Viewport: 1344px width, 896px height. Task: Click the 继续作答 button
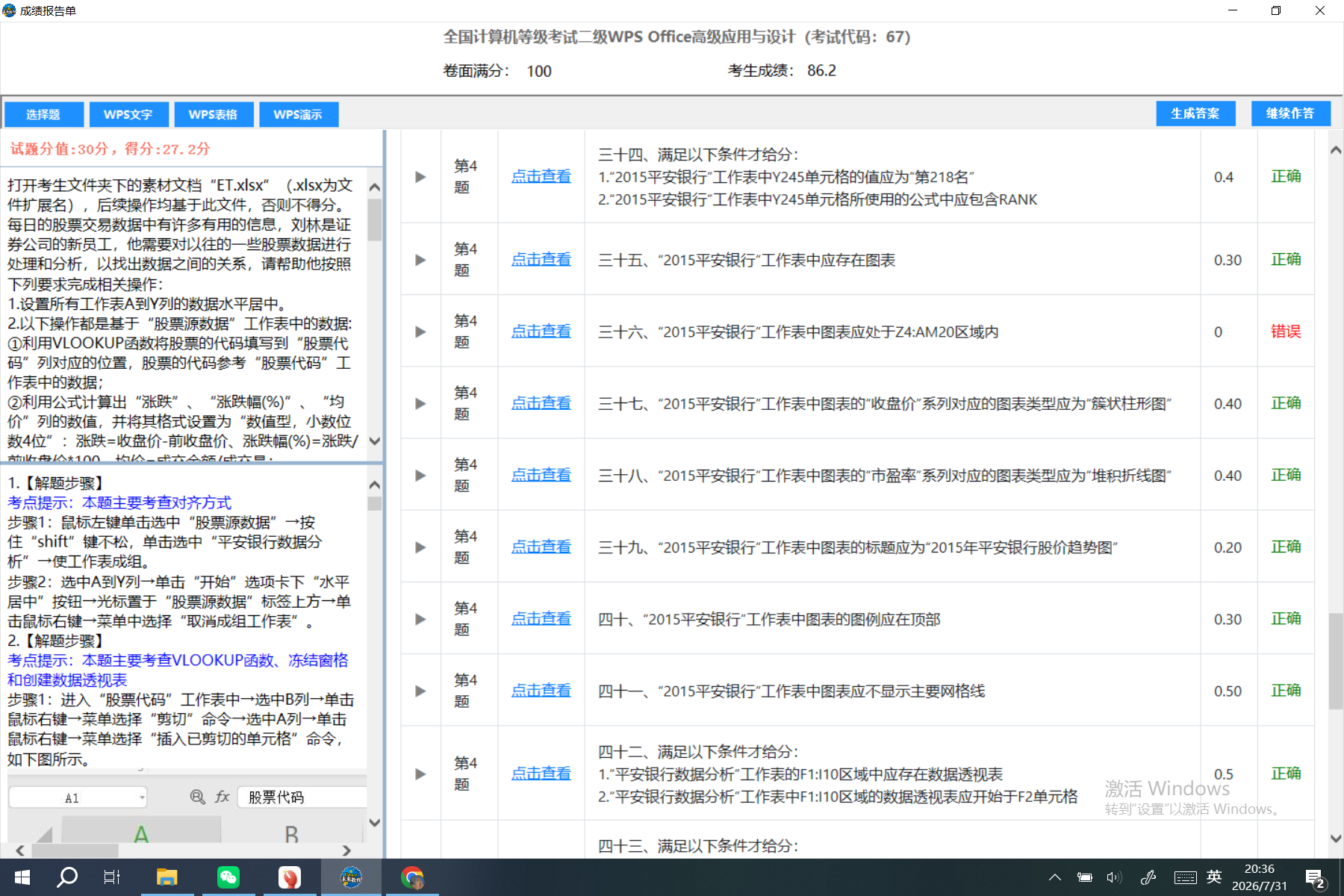(x=1290, y=113)
